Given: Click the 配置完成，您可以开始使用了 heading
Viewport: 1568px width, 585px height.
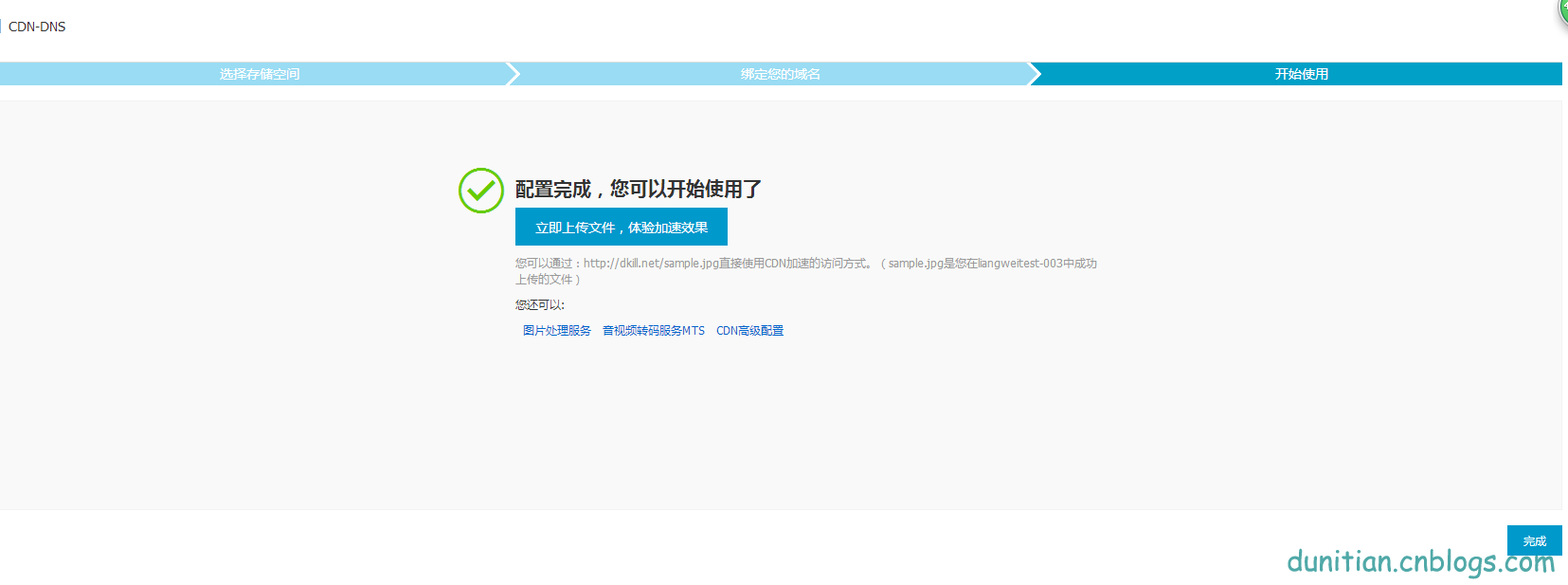Looking at the screenshot, I should point(638,189).
